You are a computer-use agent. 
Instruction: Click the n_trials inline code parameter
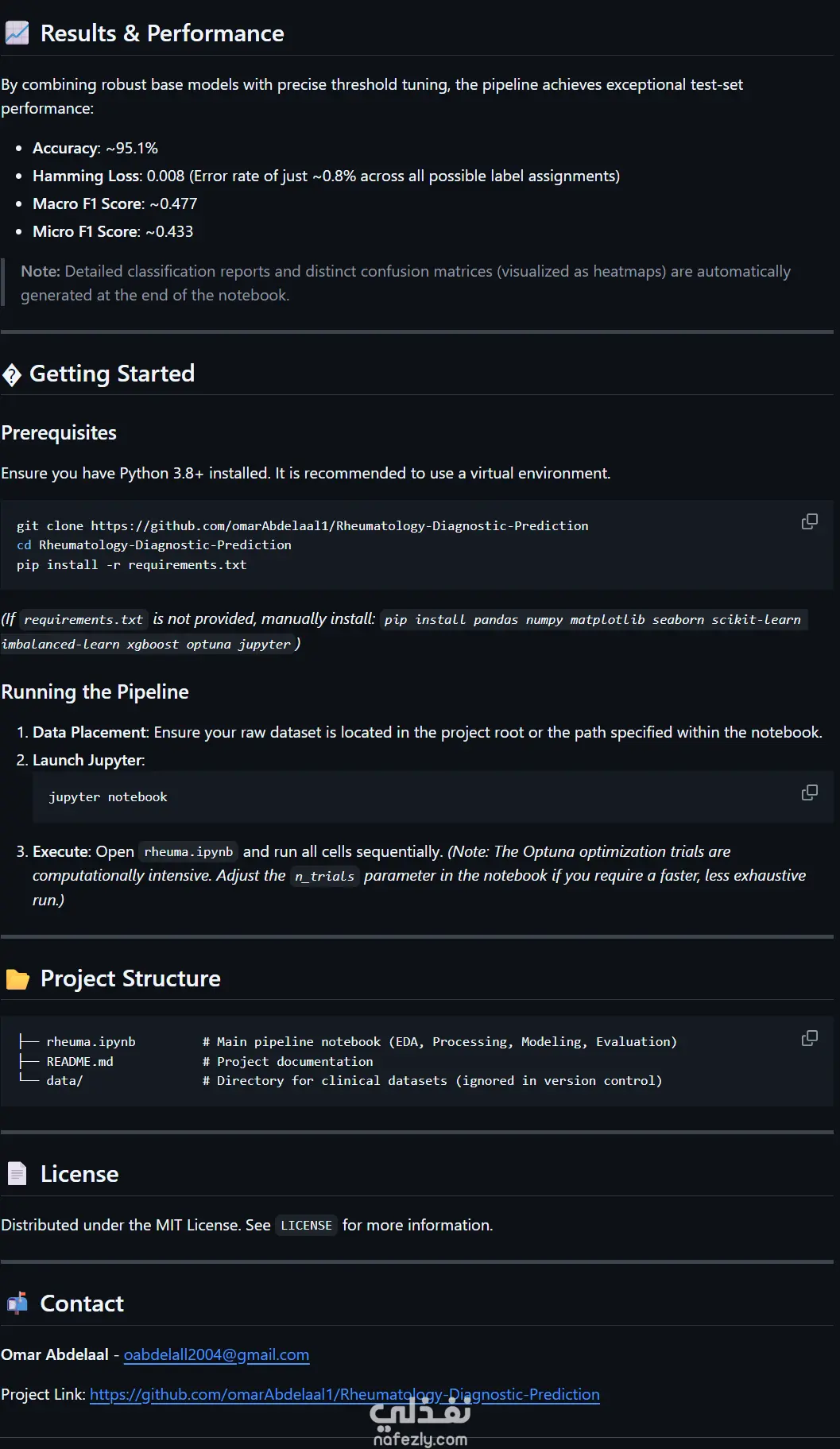(324, 876)
